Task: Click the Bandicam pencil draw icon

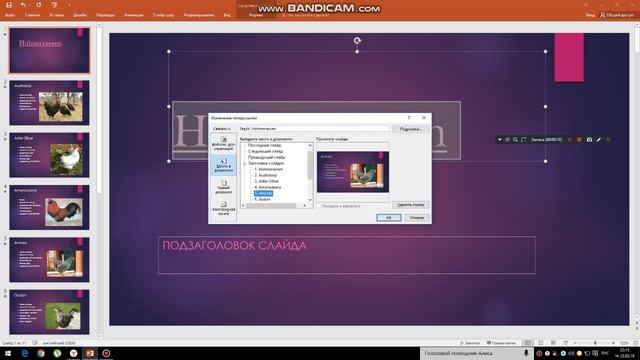Action: [x=599, y=140]
